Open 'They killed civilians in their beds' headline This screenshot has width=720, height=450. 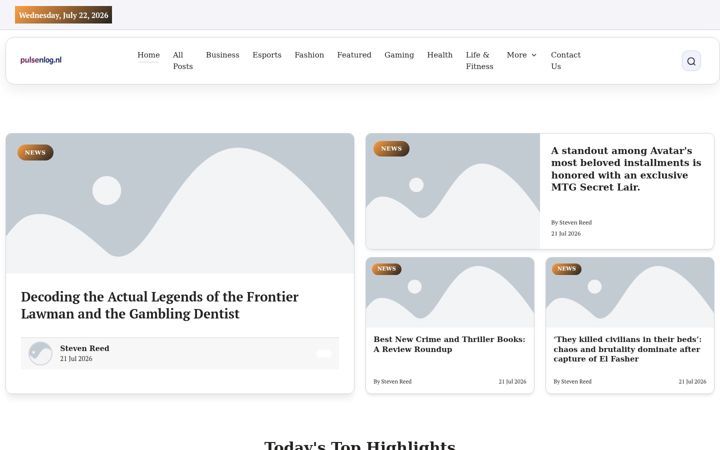point(628,349)
